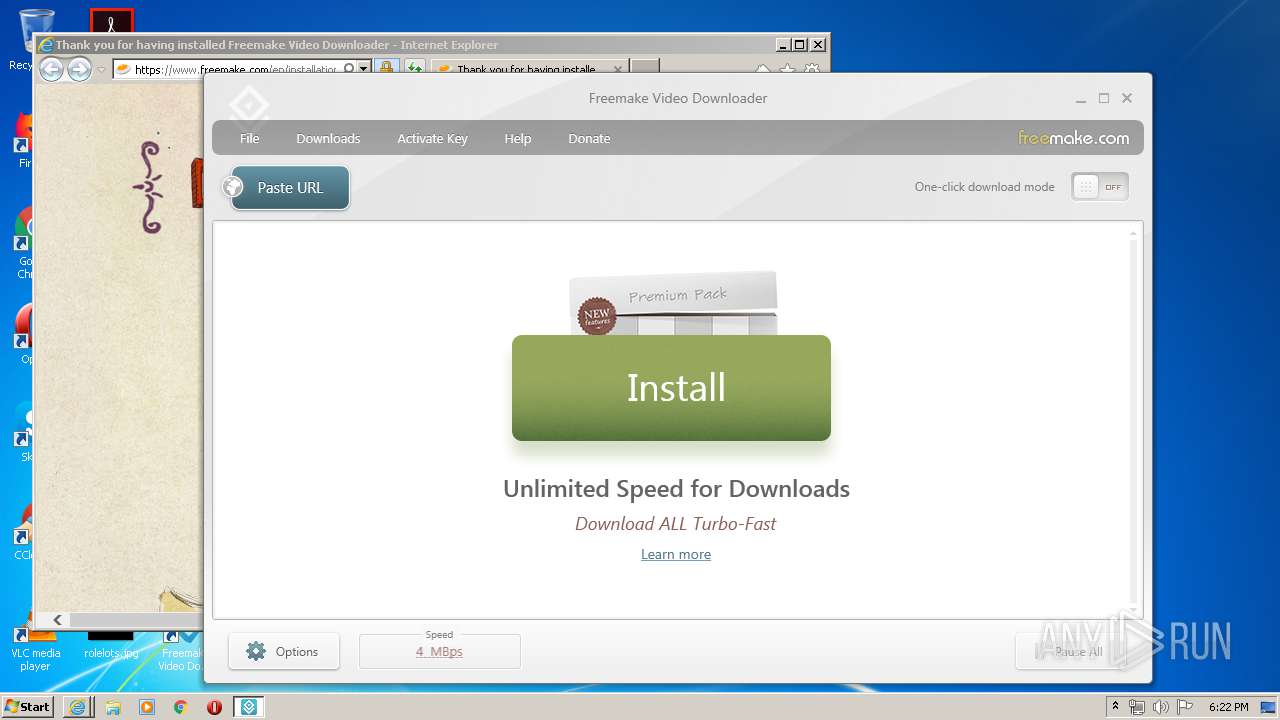Viewport: 1280px width, 720px height.
Task: Minimize the Internet Explorer window
Action: coord(782,45)
